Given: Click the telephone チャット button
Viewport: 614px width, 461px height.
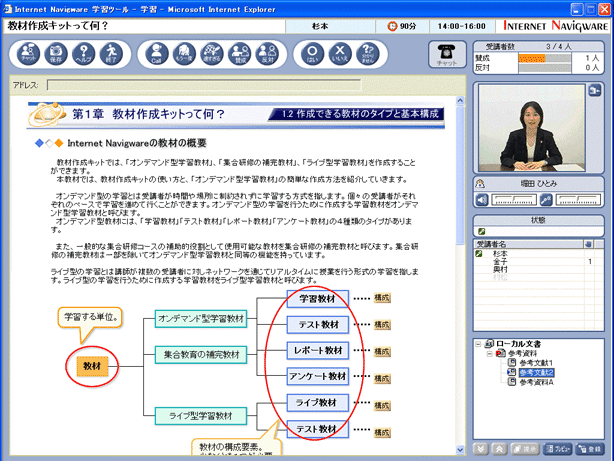Looking at the screenshot, I should click(447, 54).
